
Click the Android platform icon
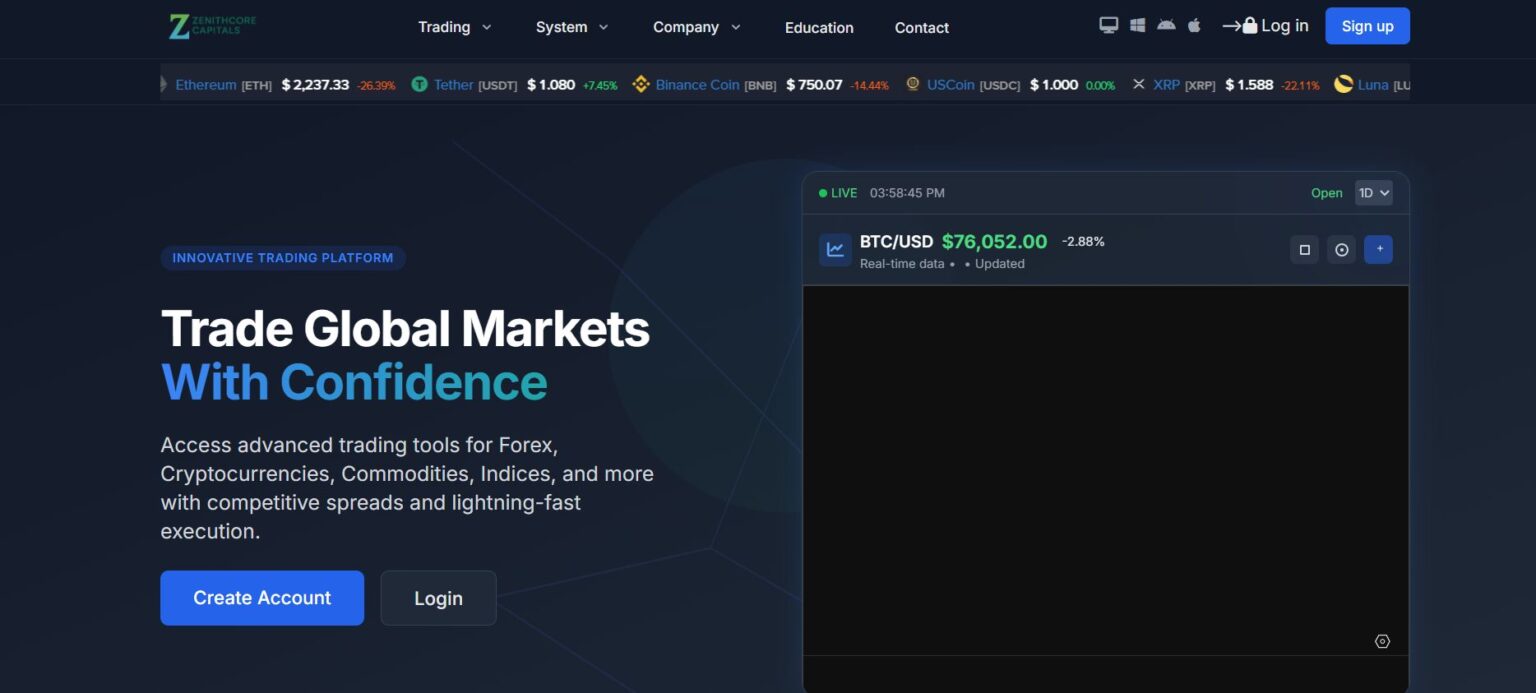pos(1166,26)
